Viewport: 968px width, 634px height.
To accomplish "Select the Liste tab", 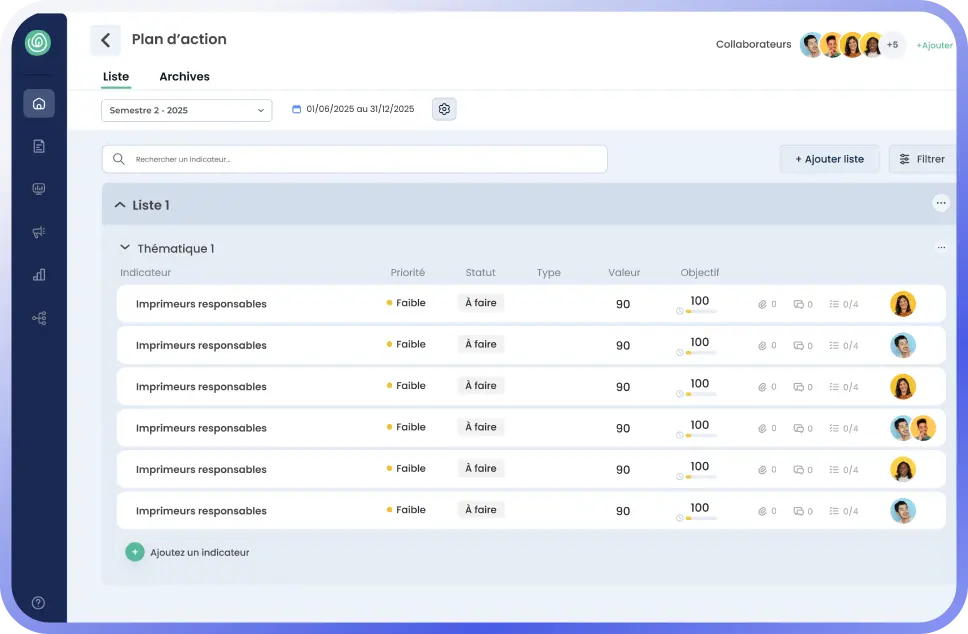I will tap(116, 77).
